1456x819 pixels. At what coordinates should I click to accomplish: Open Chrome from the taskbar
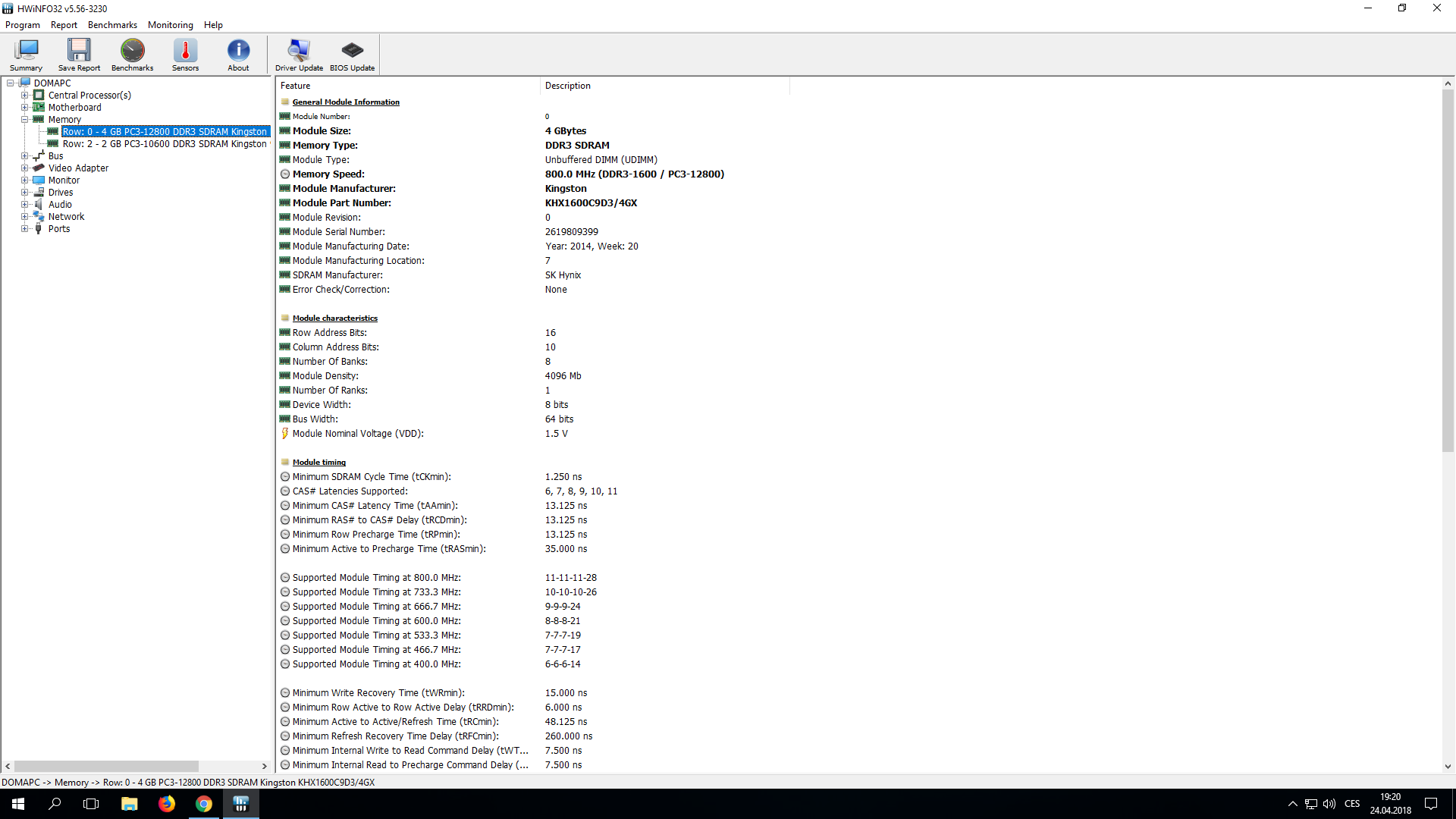(204, 804)
